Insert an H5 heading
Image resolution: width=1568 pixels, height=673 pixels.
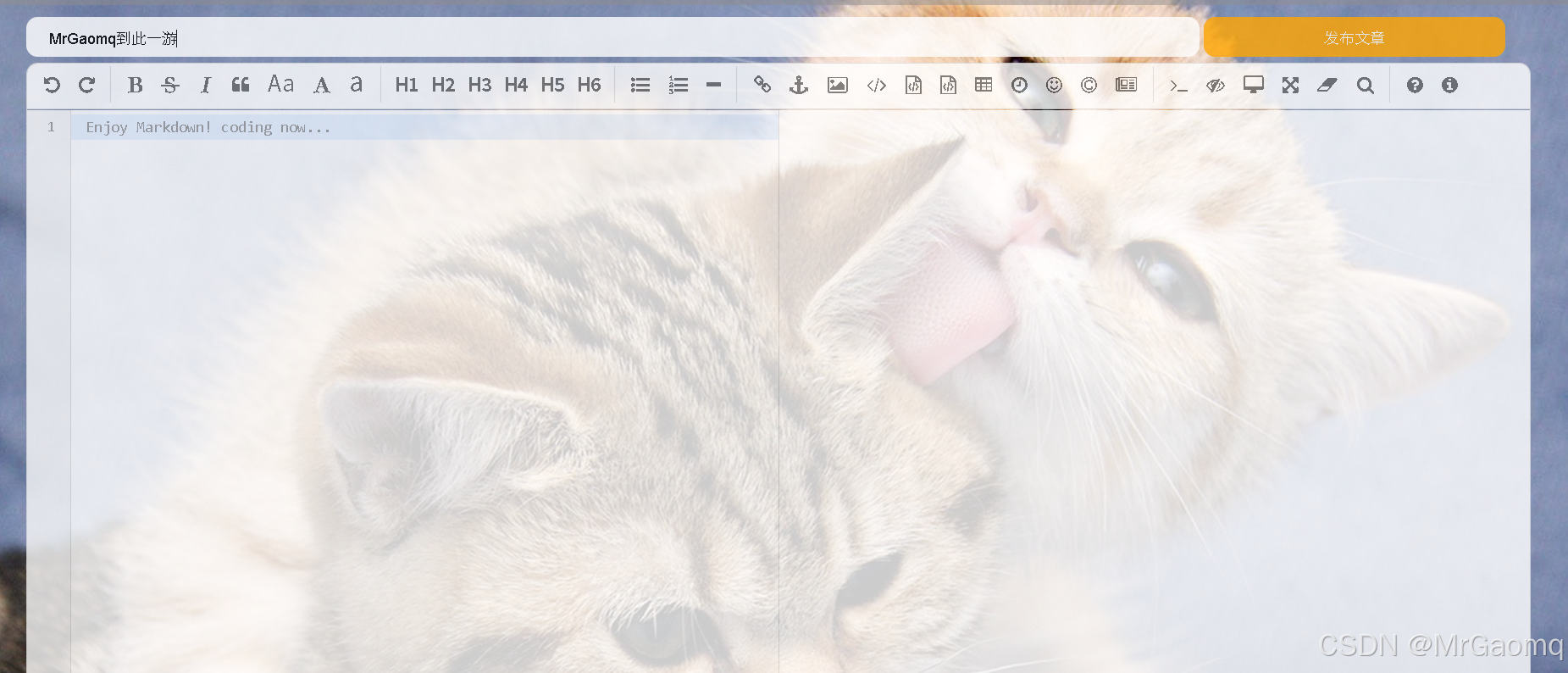coord(552,85)
